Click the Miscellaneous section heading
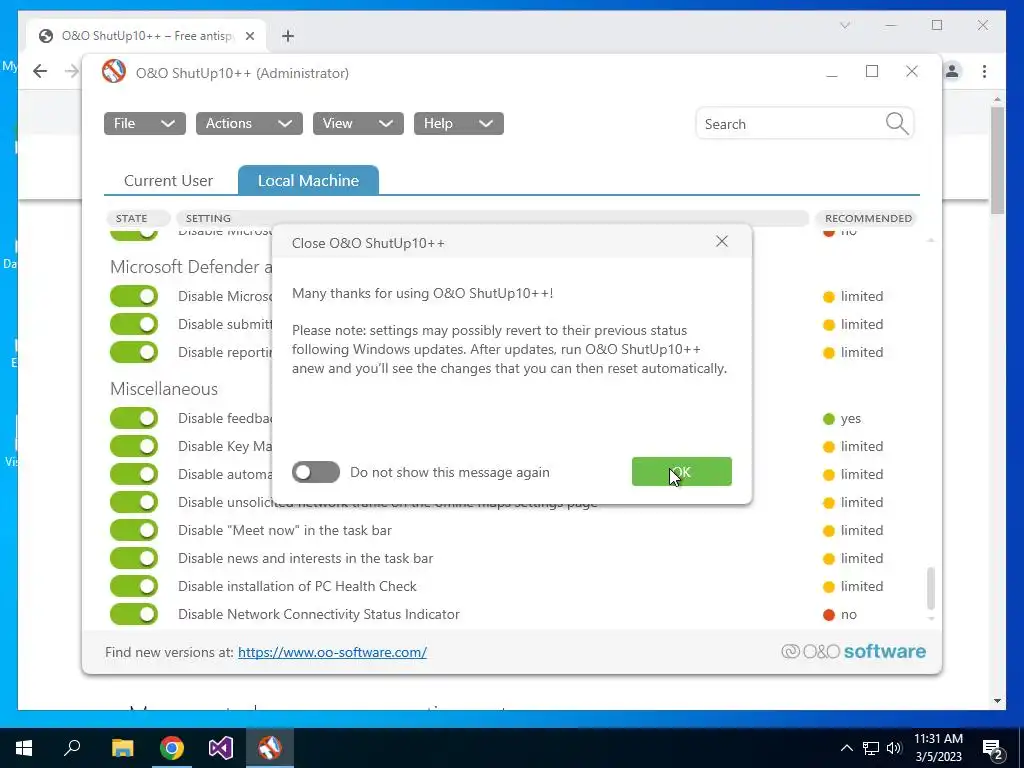Screen dimensions: 1024x768 pyautogui.click(x=164, y=389)
